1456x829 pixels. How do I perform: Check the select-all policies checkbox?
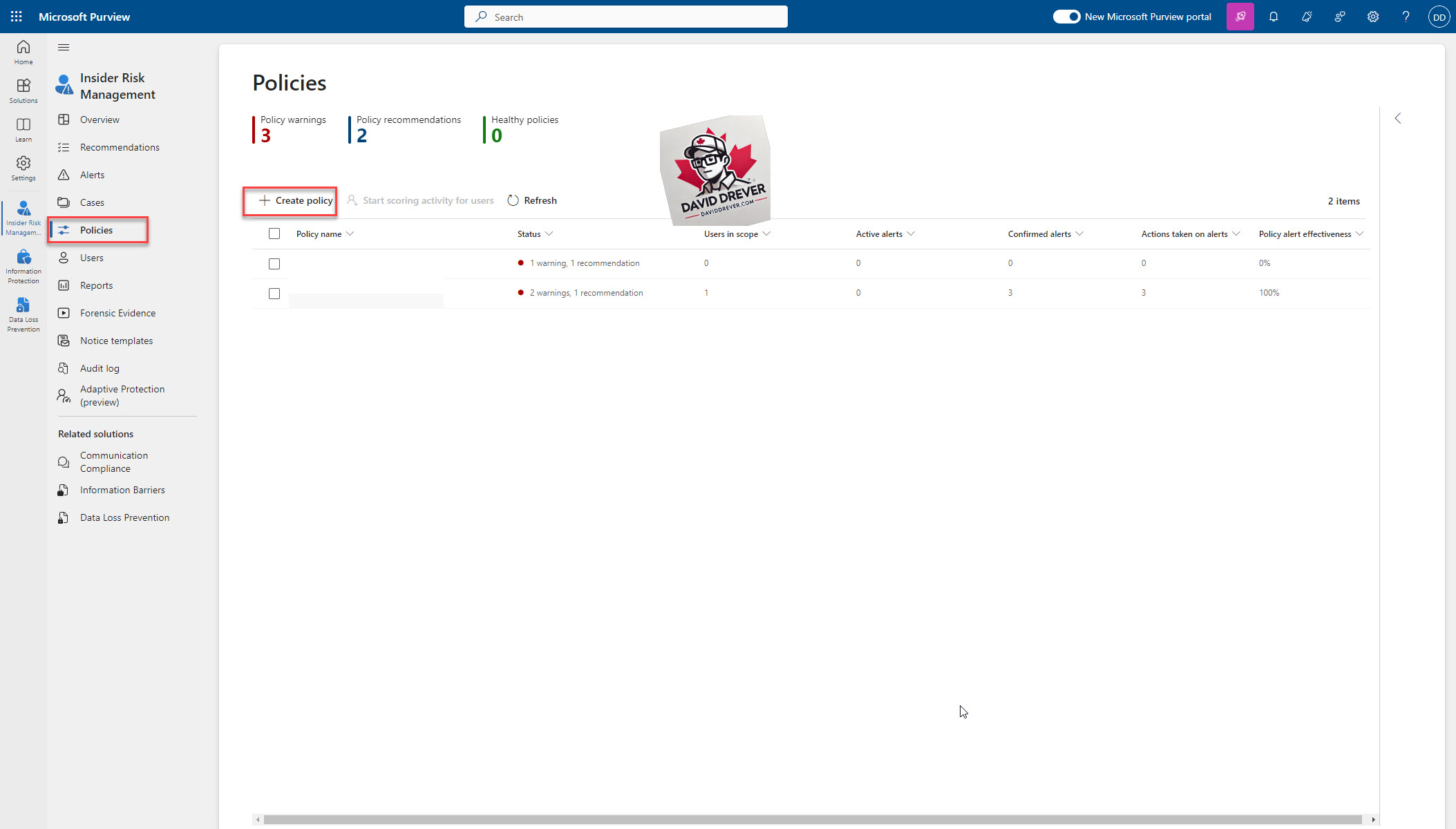tap(274, 234)
